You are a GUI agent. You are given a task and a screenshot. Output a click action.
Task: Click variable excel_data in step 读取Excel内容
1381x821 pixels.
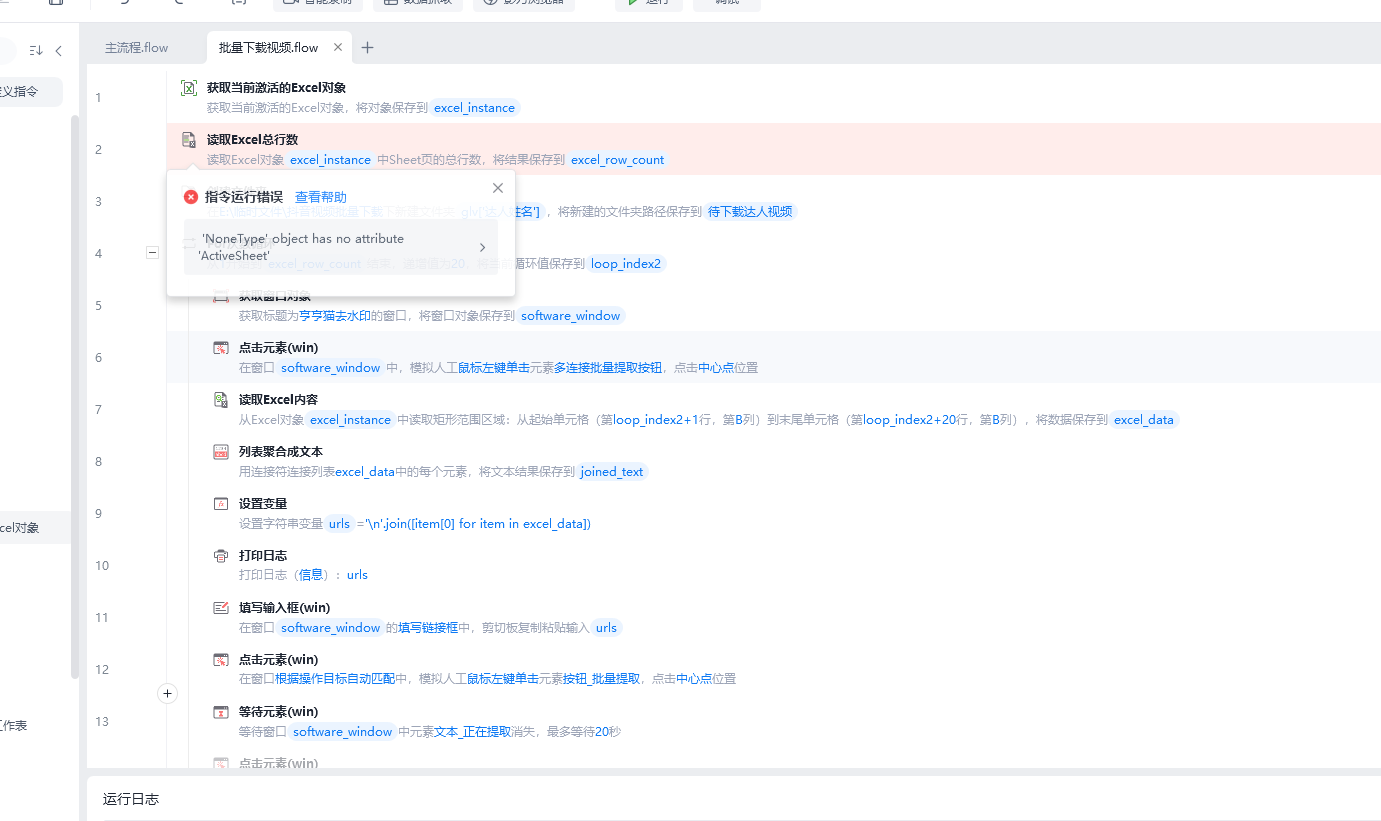[x=1144, y=420]
